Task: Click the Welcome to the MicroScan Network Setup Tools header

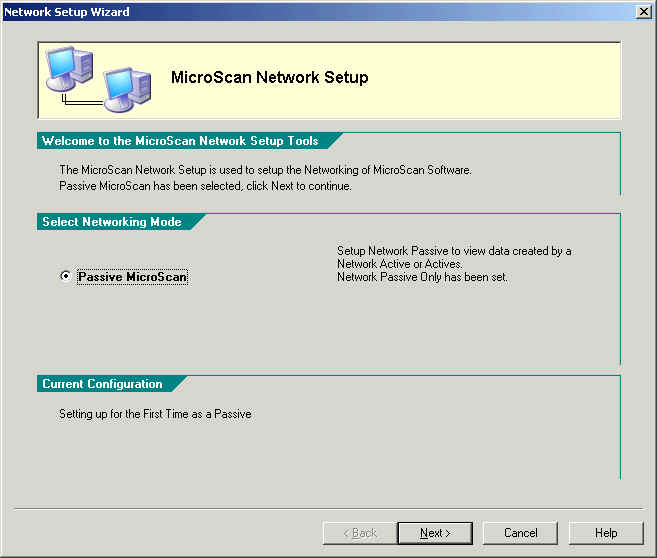Action: coord(180,141)
